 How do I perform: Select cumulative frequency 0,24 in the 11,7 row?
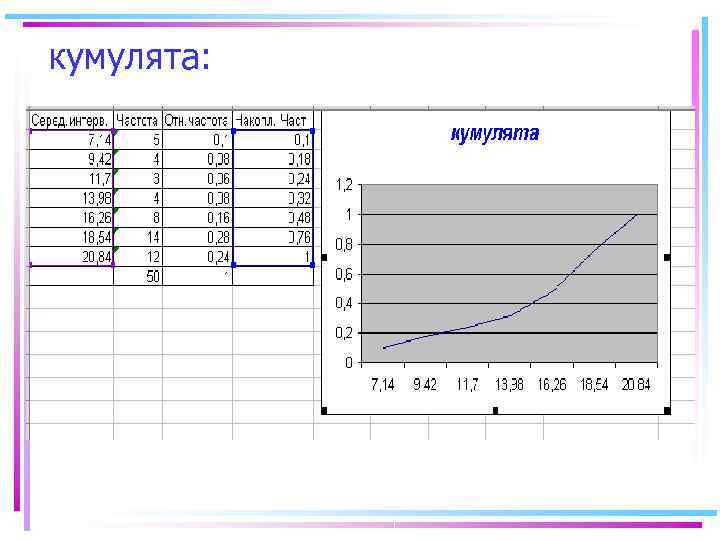tap(273, 178)
